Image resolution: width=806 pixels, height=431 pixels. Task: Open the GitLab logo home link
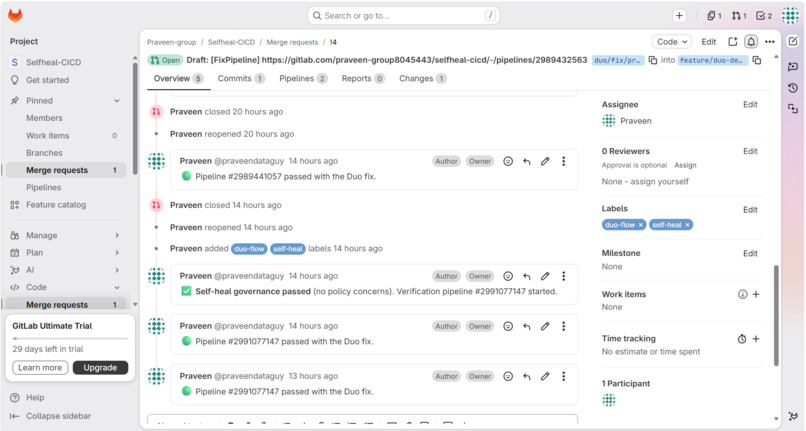15,16
